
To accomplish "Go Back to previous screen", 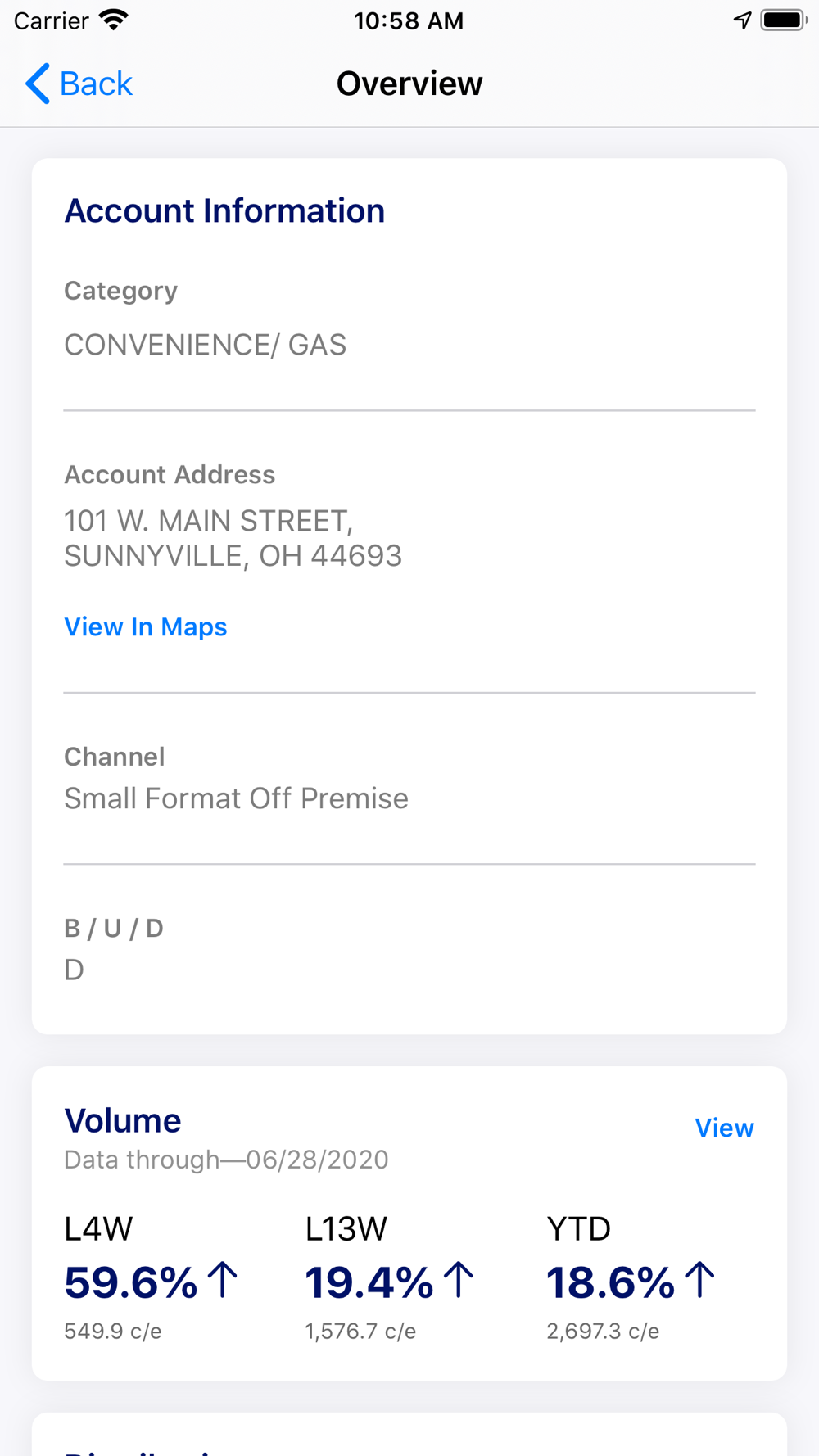I will click(x=79, y=84).
